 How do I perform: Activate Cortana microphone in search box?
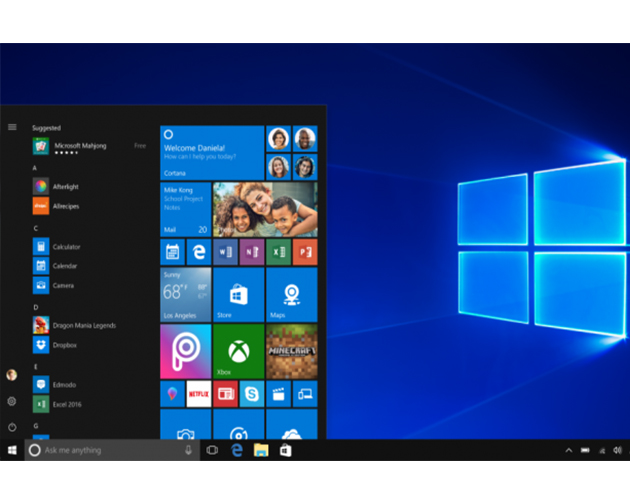[188, 450]
